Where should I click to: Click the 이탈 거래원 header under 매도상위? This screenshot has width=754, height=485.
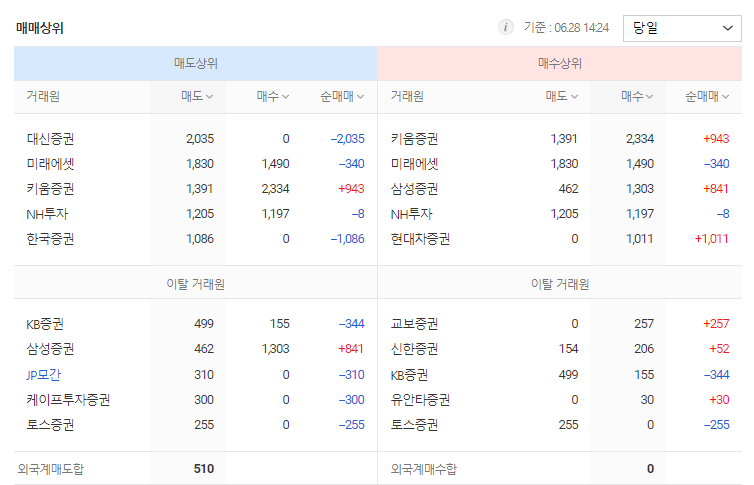[x=196, y=285]
